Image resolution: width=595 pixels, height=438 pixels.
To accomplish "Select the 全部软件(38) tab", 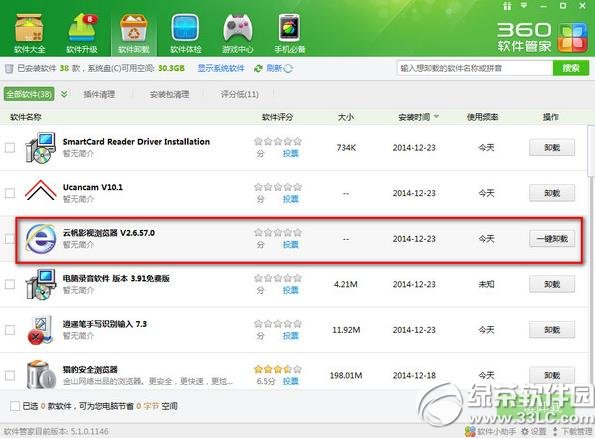I will point(29,94).
